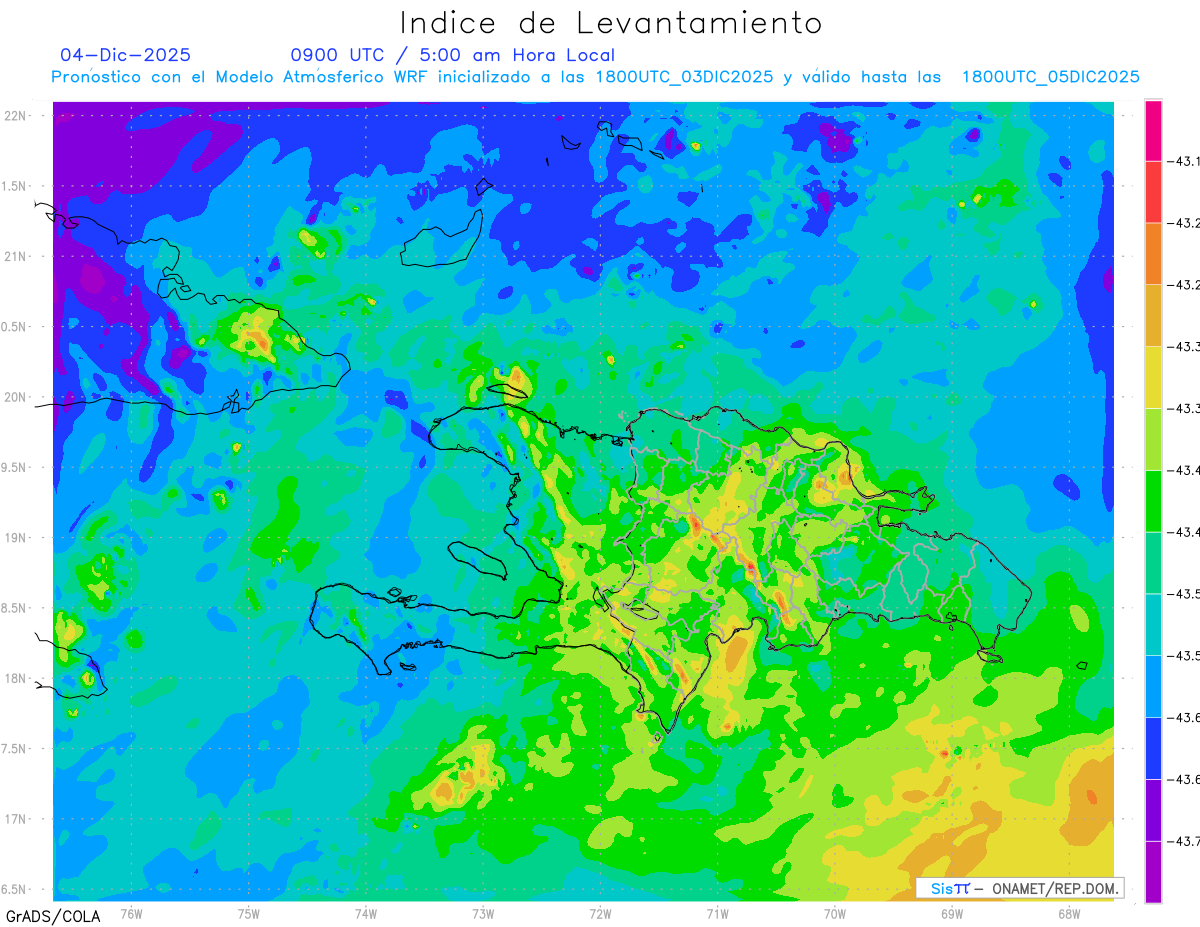Click the '71W' longitude label
This screenshot has height=927, width=1200.
tap(717, 913)
